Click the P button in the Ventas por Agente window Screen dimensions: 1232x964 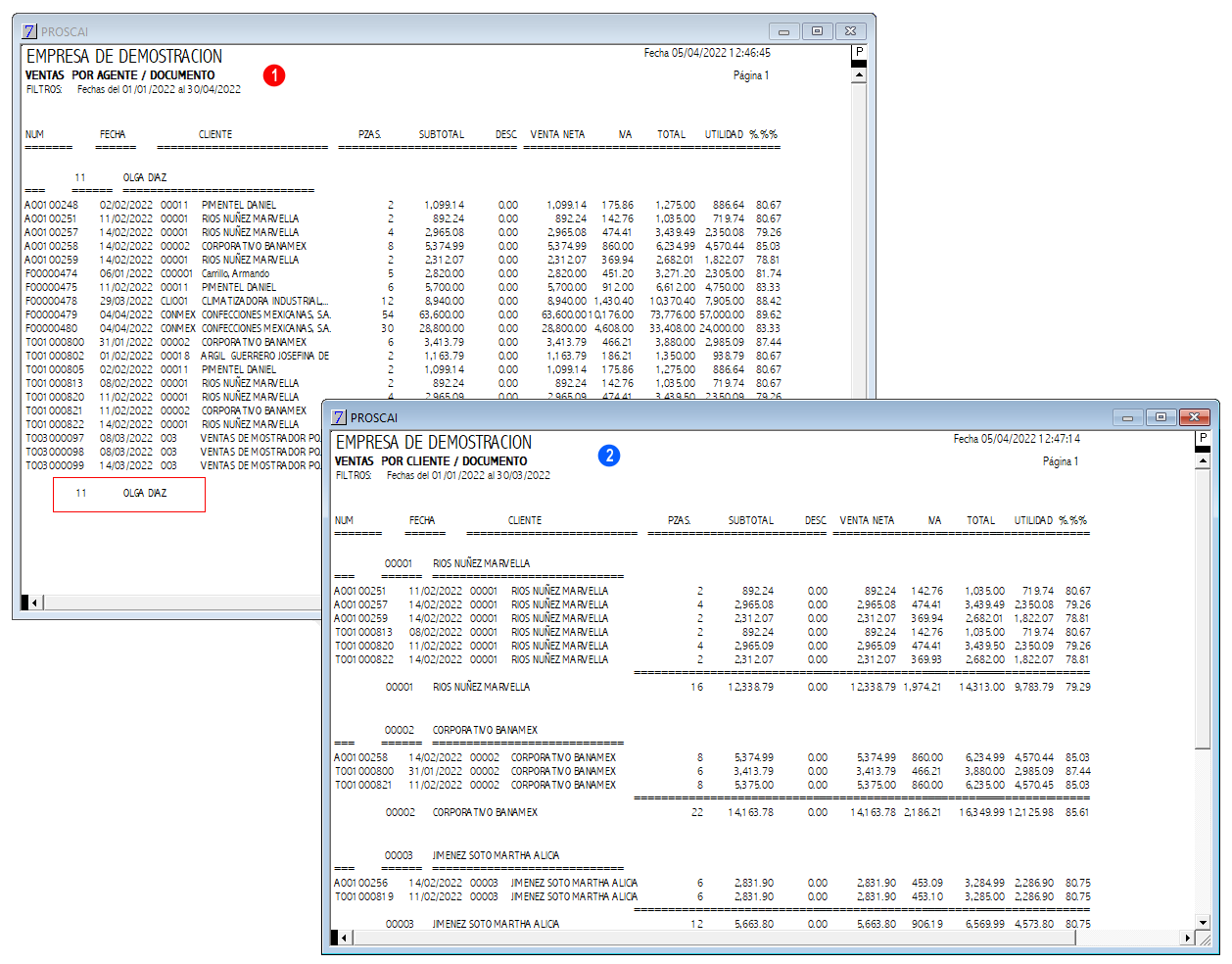point(859,52)
